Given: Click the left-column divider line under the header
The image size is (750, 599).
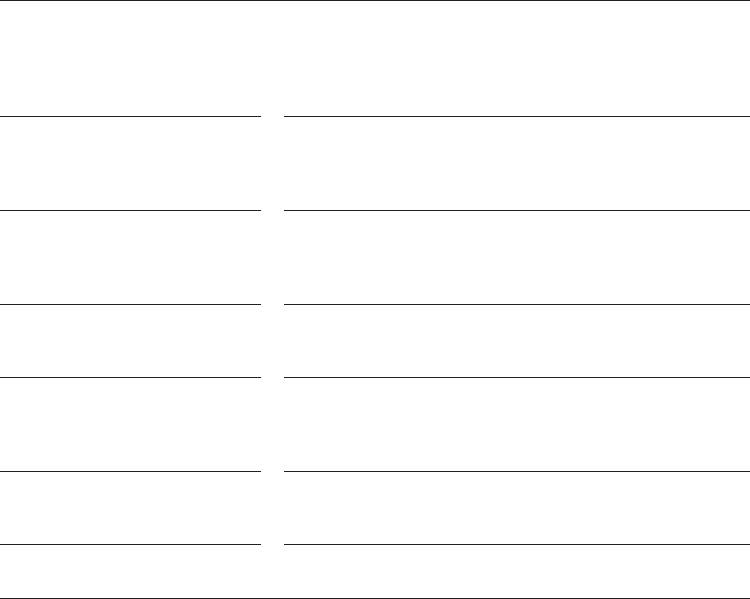Looking at the screenshot, I should (130, 116).
